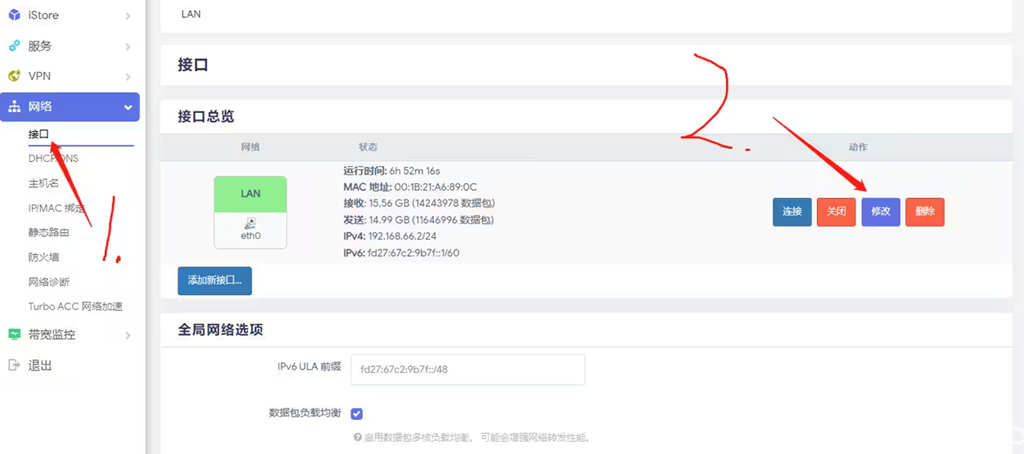Click the blue 连接 button
The image size is (1024, 454).
pyautogui.click(x=792, y=212)
